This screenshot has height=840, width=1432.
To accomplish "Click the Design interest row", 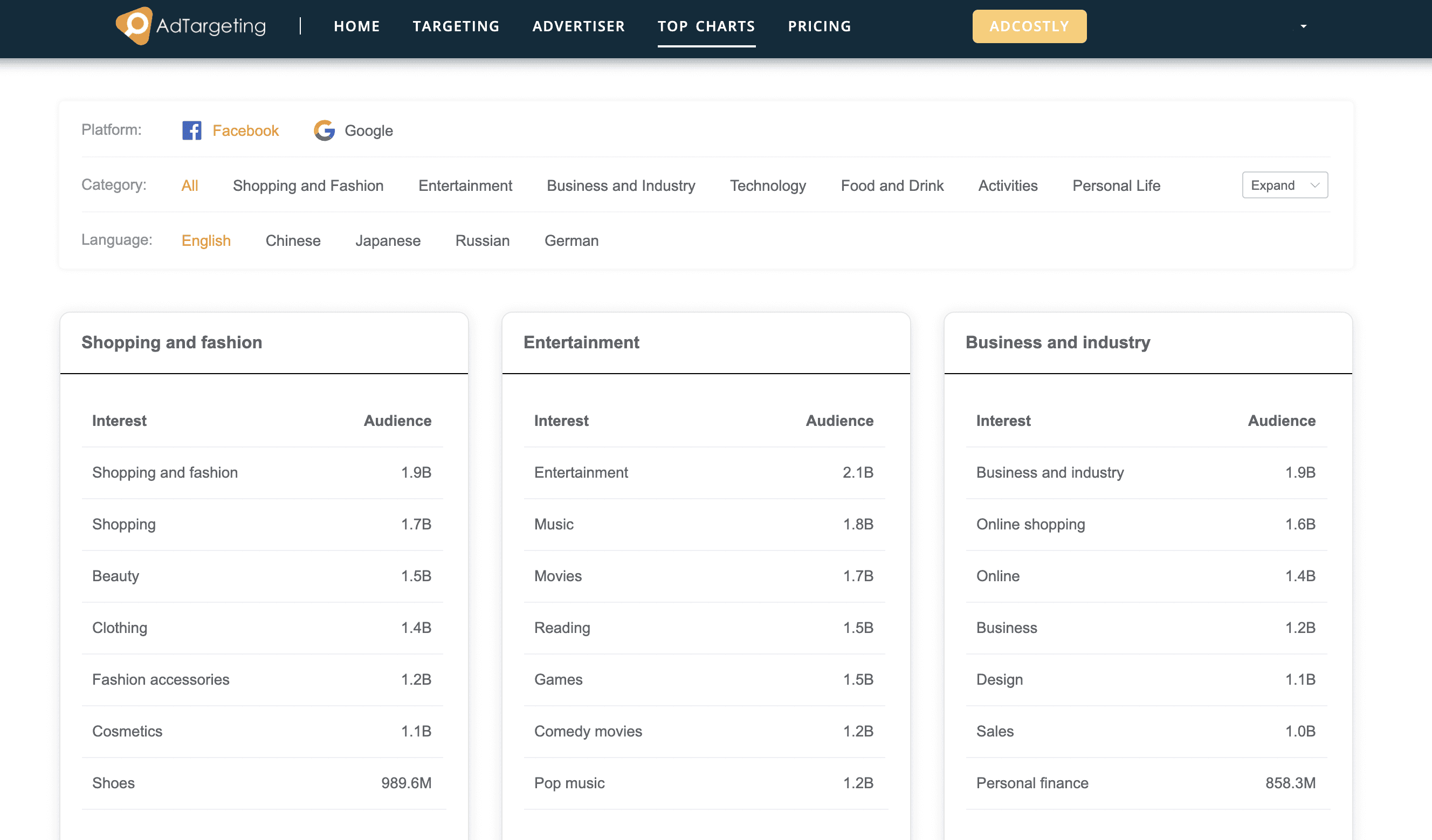I will (x=1147, y=679).
